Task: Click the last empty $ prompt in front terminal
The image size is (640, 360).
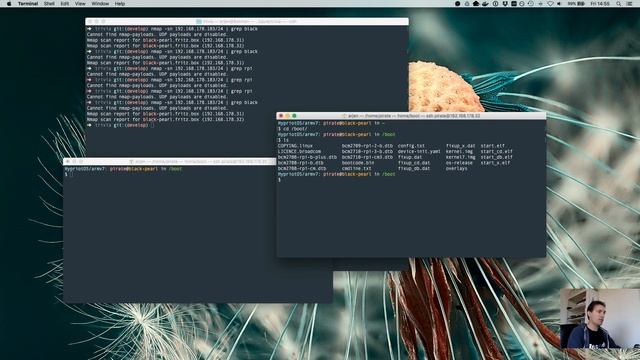Action: click(x=280, y=180)
